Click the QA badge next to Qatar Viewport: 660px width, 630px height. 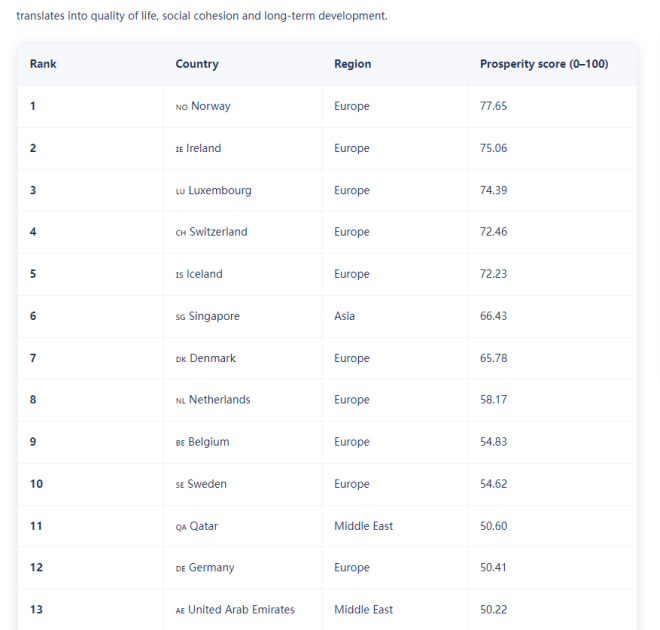pos(181,527)
